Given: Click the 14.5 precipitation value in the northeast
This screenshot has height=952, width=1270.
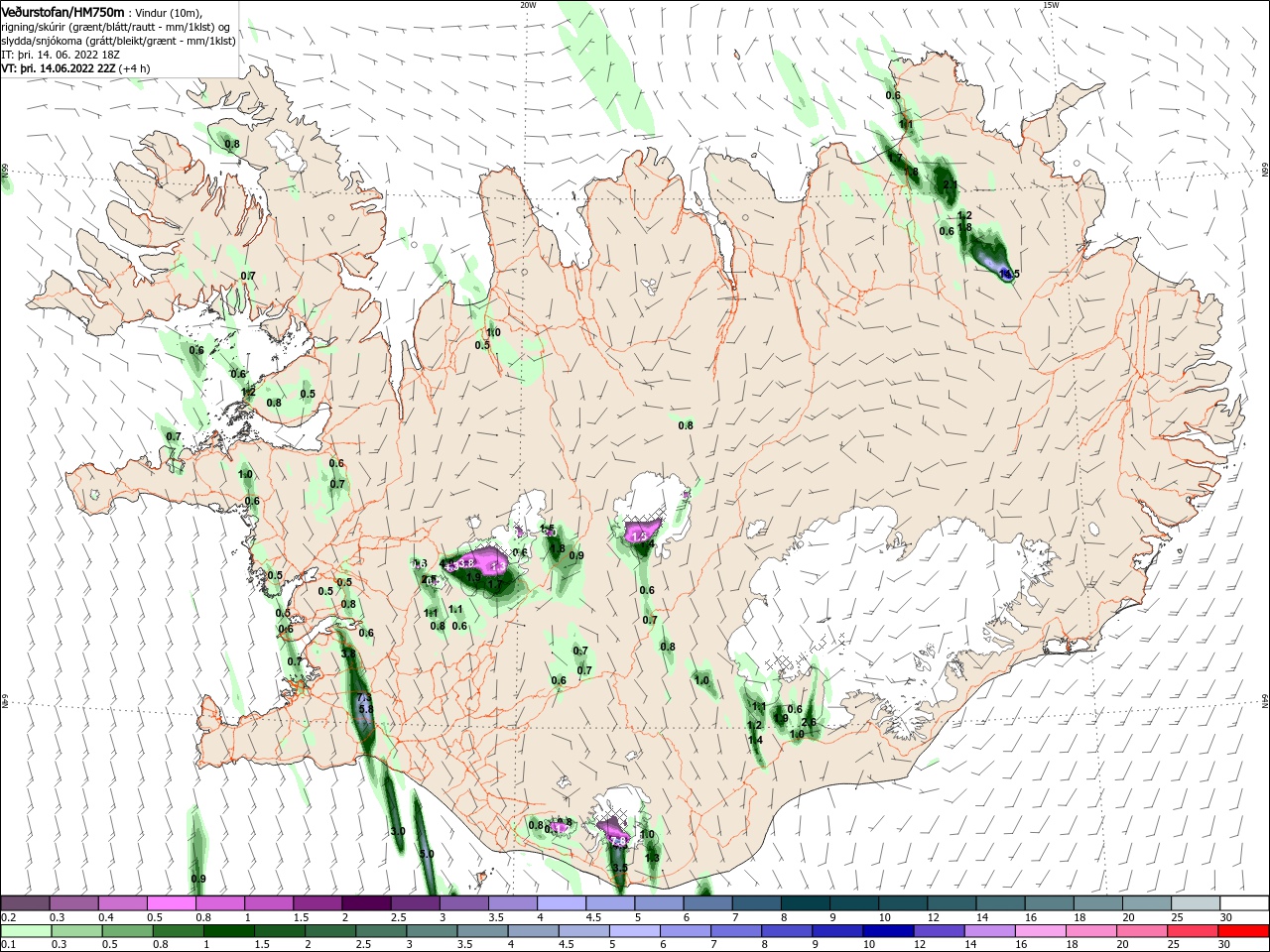Looking at the screenshot, I should [x=1009, y=274].
